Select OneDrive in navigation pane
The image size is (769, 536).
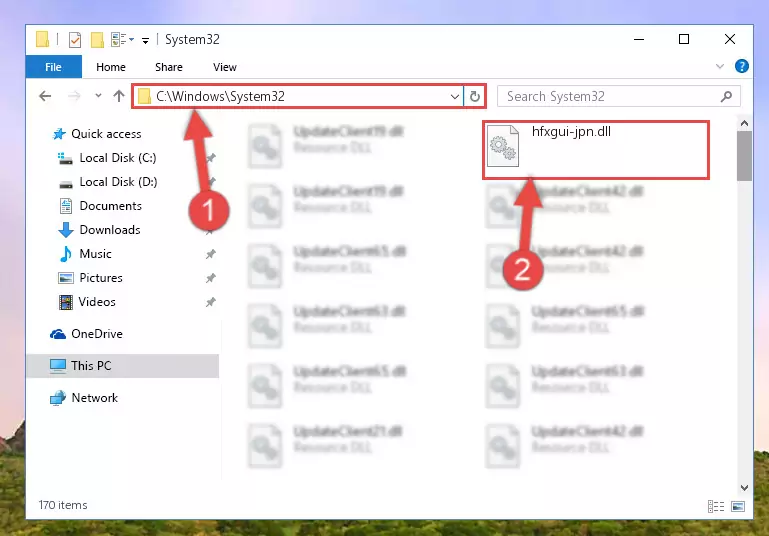(97, 334)
